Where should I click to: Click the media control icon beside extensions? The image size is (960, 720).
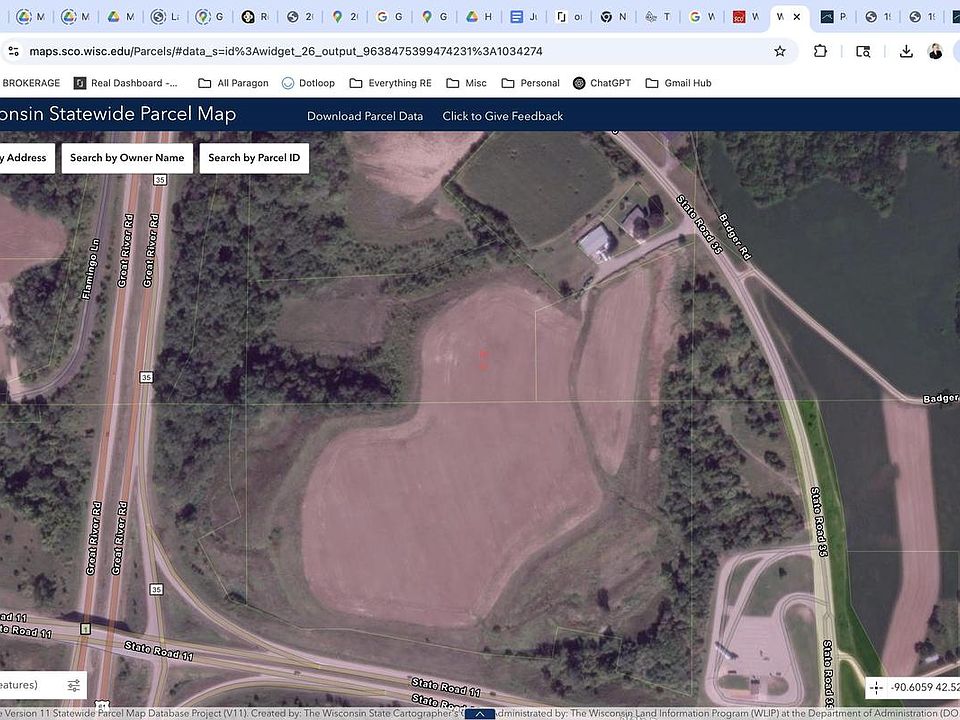click(863, 51)
